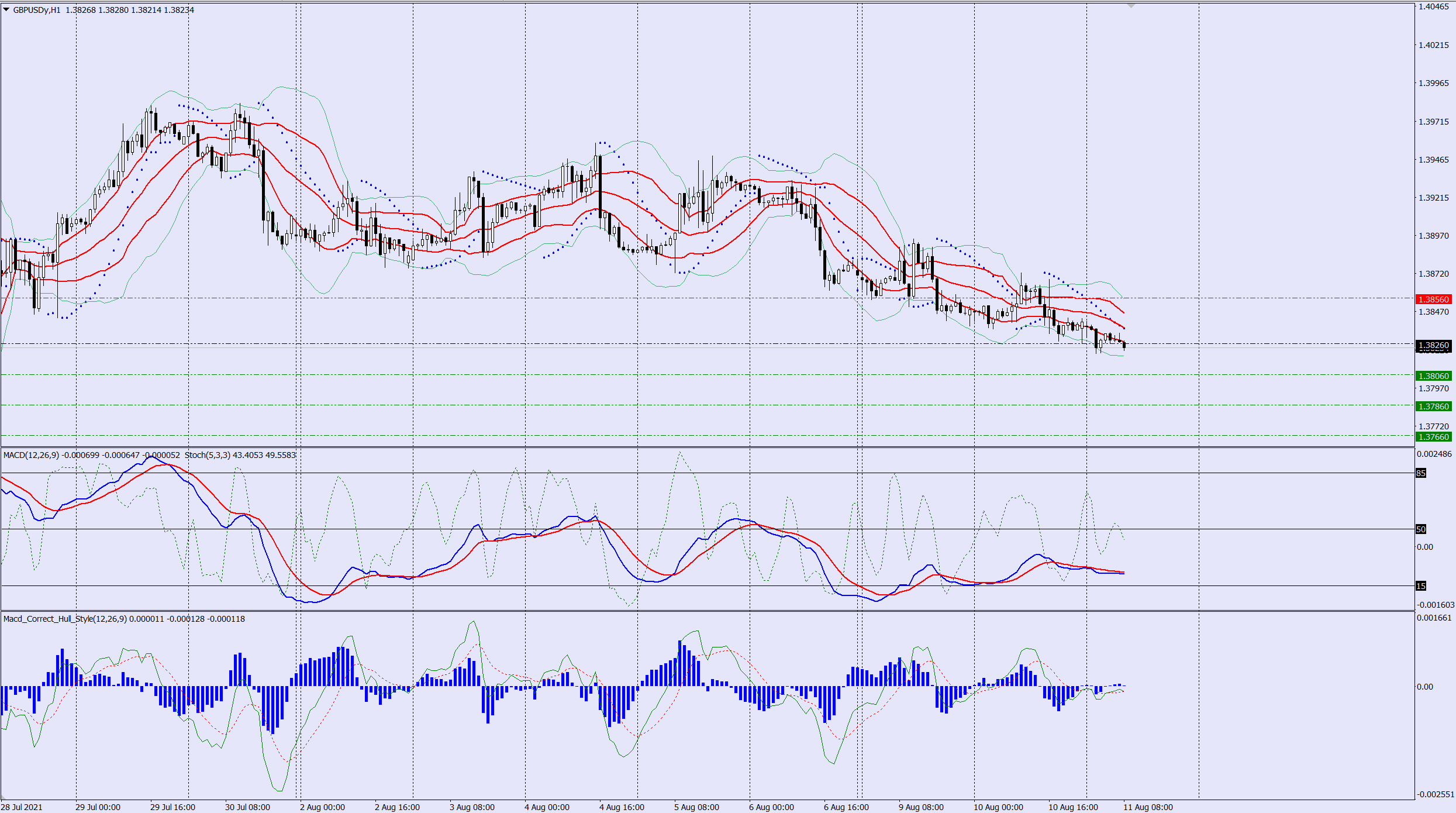Click the 9 Aug 08:00 time label
This screenshot has width=1456, height=813.
(x=921, y=807)
